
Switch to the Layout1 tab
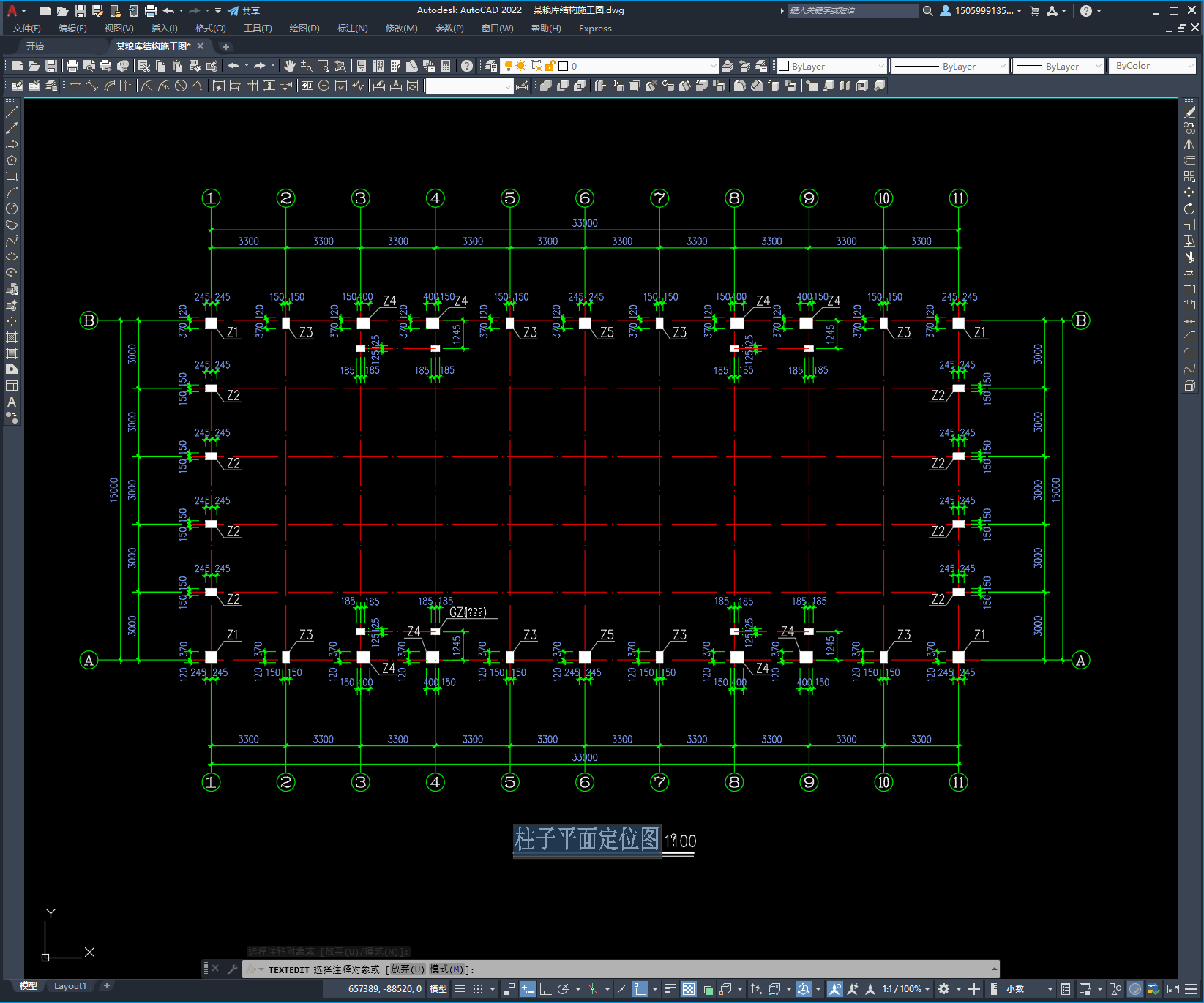click(70, 985)
